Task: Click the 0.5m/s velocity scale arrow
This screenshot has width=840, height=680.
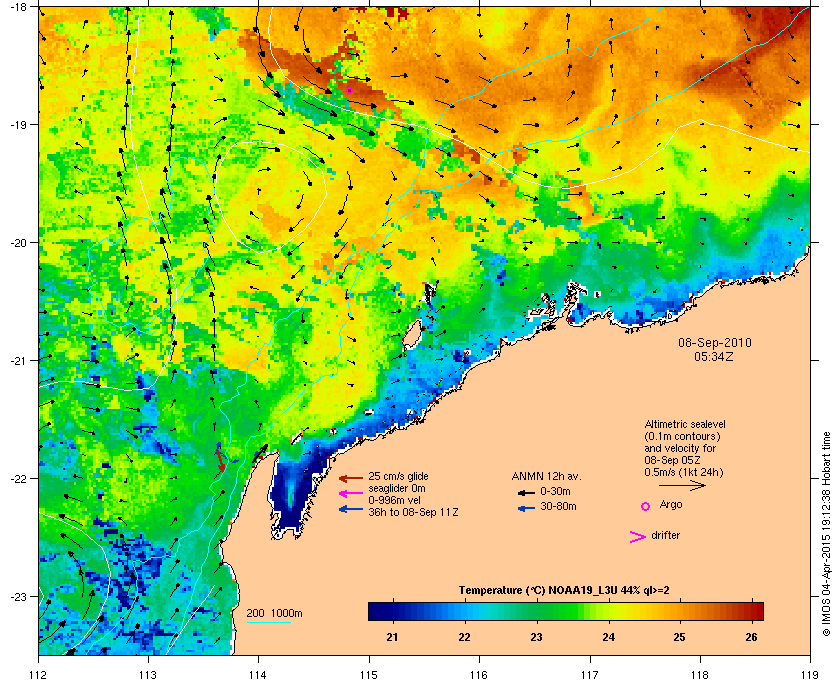Action: [682, 486]
